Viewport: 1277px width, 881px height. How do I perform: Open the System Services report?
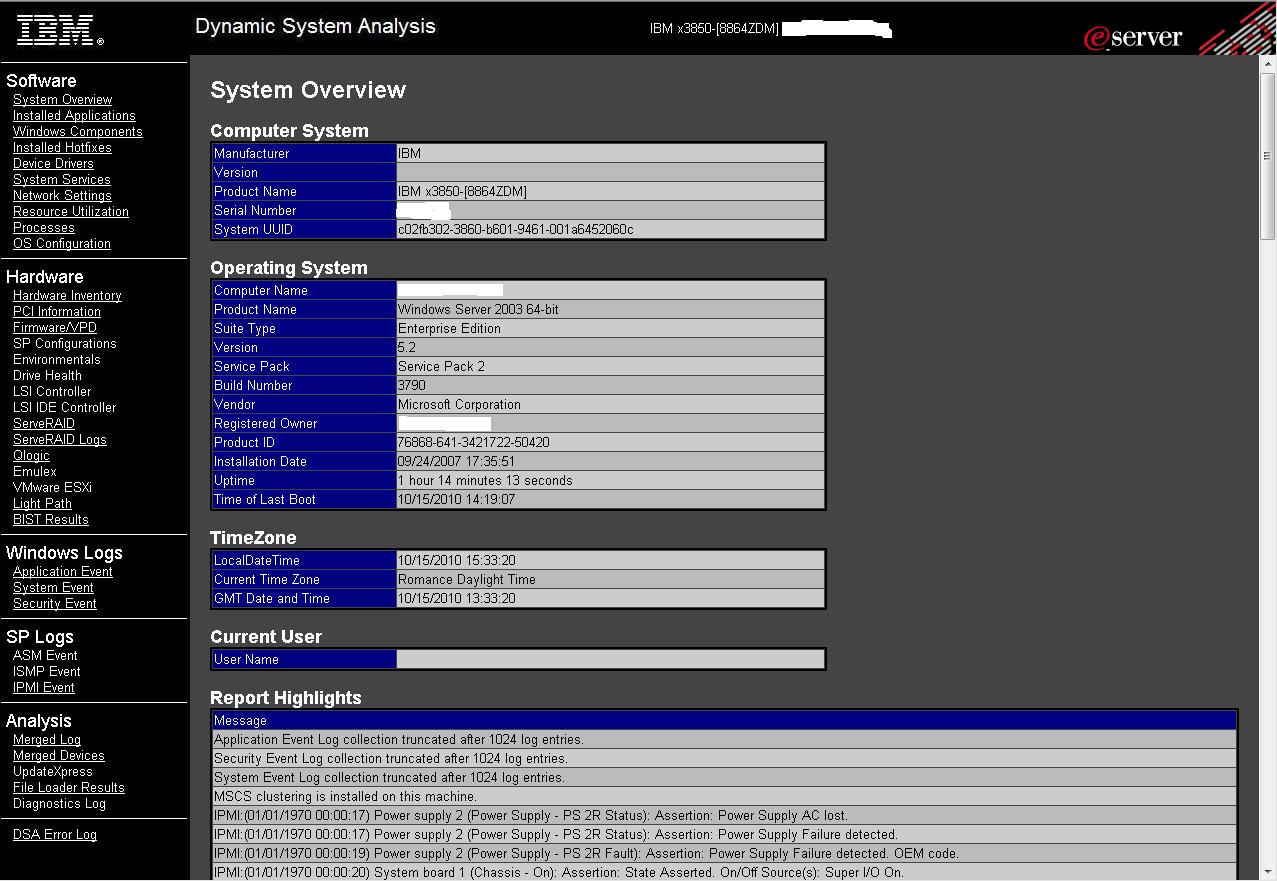tap(59, 179)
